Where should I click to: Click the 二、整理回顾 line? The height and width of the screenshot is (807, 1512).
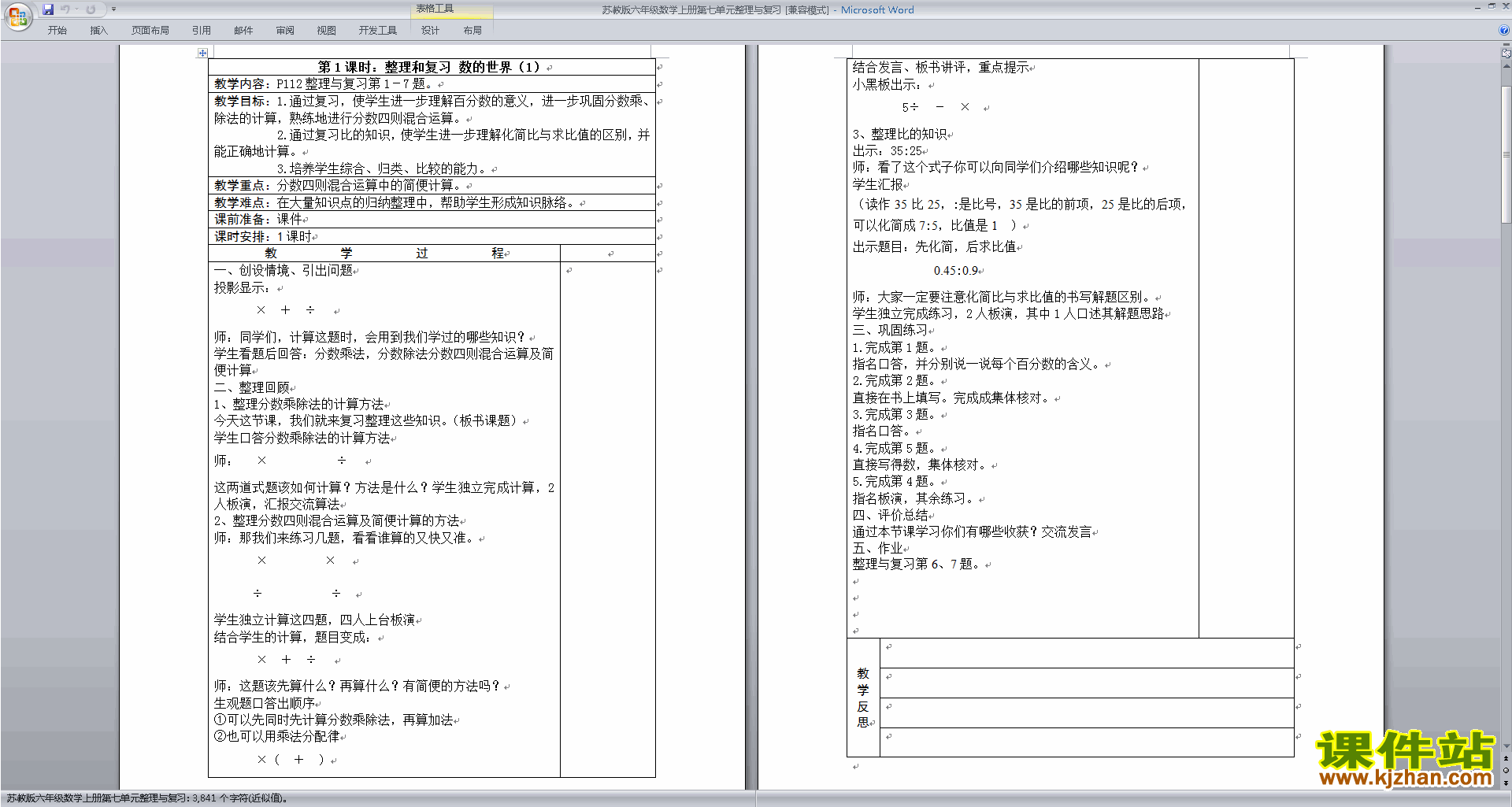(252, 387)
